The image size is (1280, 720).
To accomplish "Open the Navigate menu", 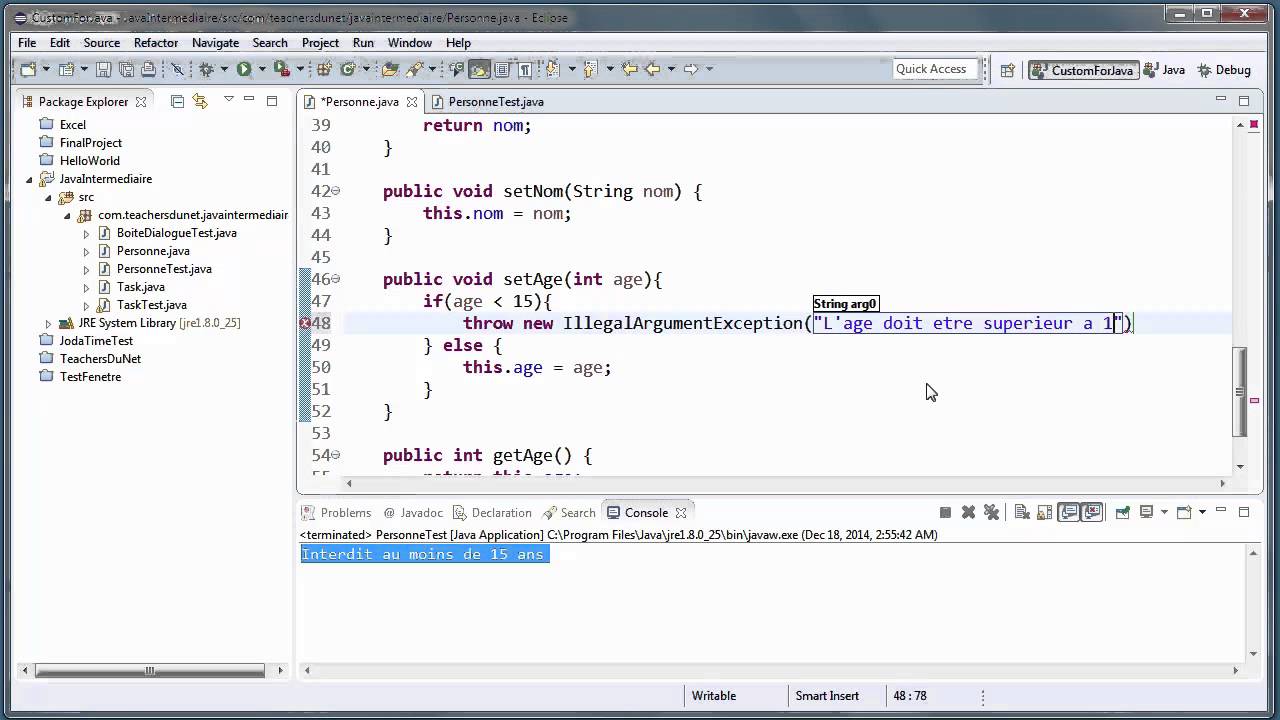I will [215, 43].
